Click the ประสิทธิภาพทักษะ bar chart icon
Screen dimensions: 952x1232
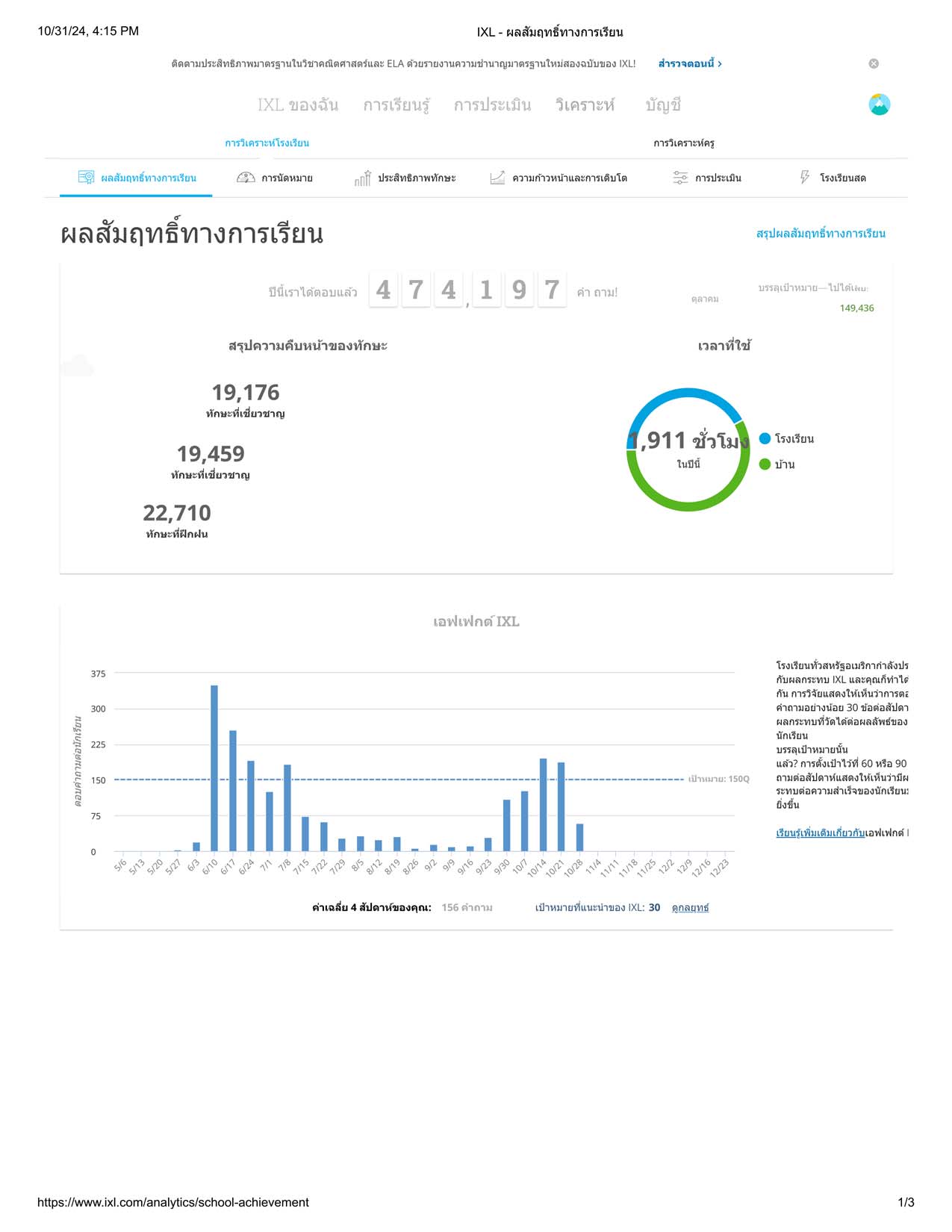363,178
